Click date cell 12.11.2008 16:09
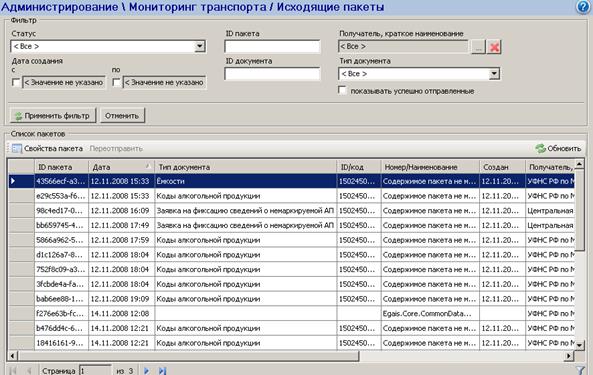593x375 pixels. [121, 211]
